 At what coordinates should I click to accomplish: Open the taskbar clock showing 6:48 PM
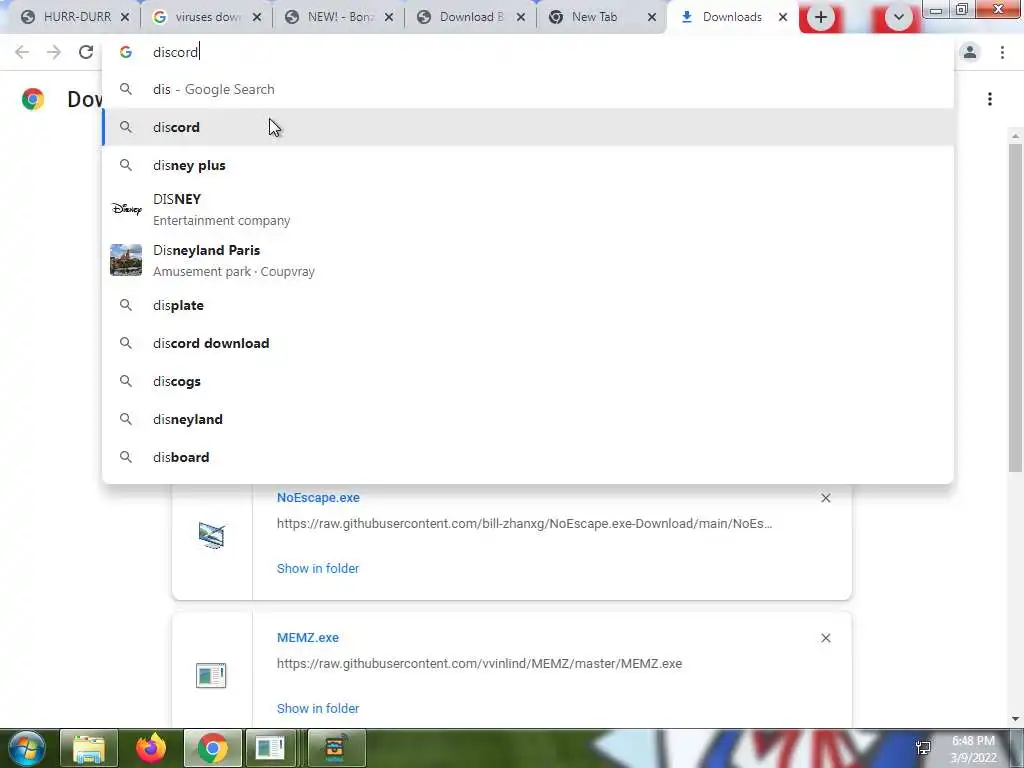(973, 750)
